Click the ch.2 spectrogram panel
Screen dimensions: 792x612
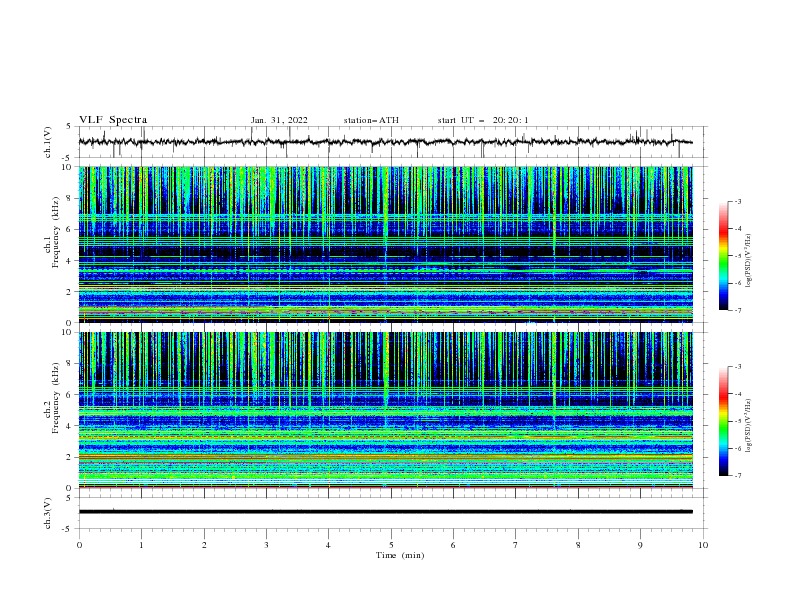click(x=386, y=410)
